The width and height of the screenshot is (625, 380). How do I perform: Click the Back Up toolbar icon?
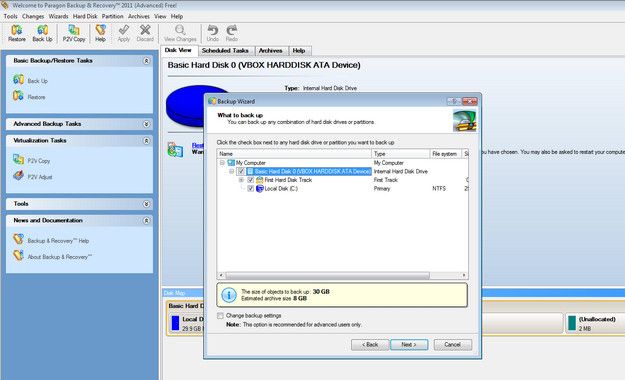[42, 30]
